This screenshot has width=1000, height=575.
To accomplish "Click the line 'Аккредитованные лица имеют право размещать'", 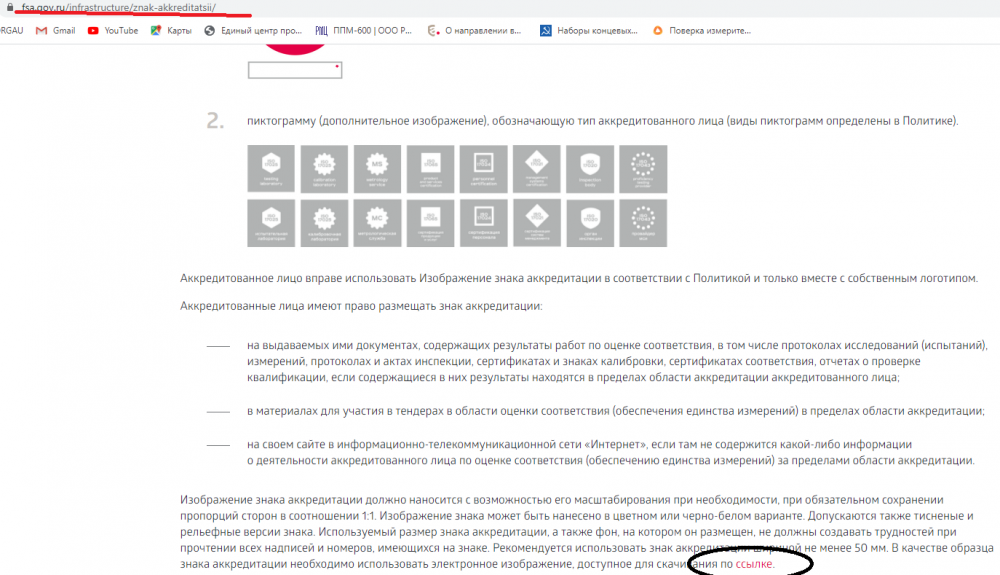I will coord(361,306).
